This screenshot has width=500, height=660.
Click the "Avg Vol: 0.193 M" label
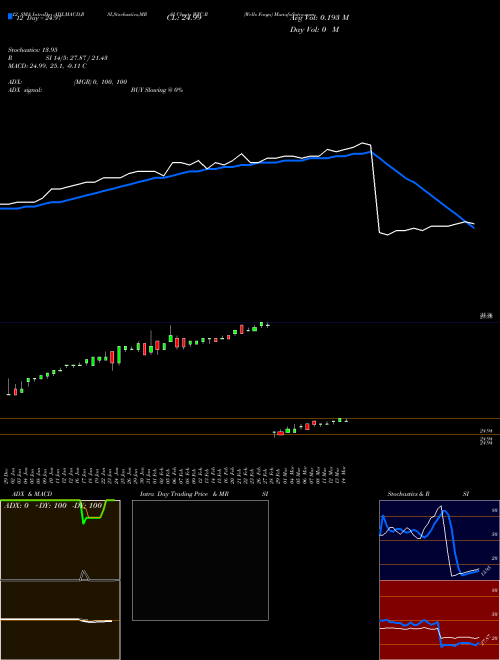click(x=320, y=18)
